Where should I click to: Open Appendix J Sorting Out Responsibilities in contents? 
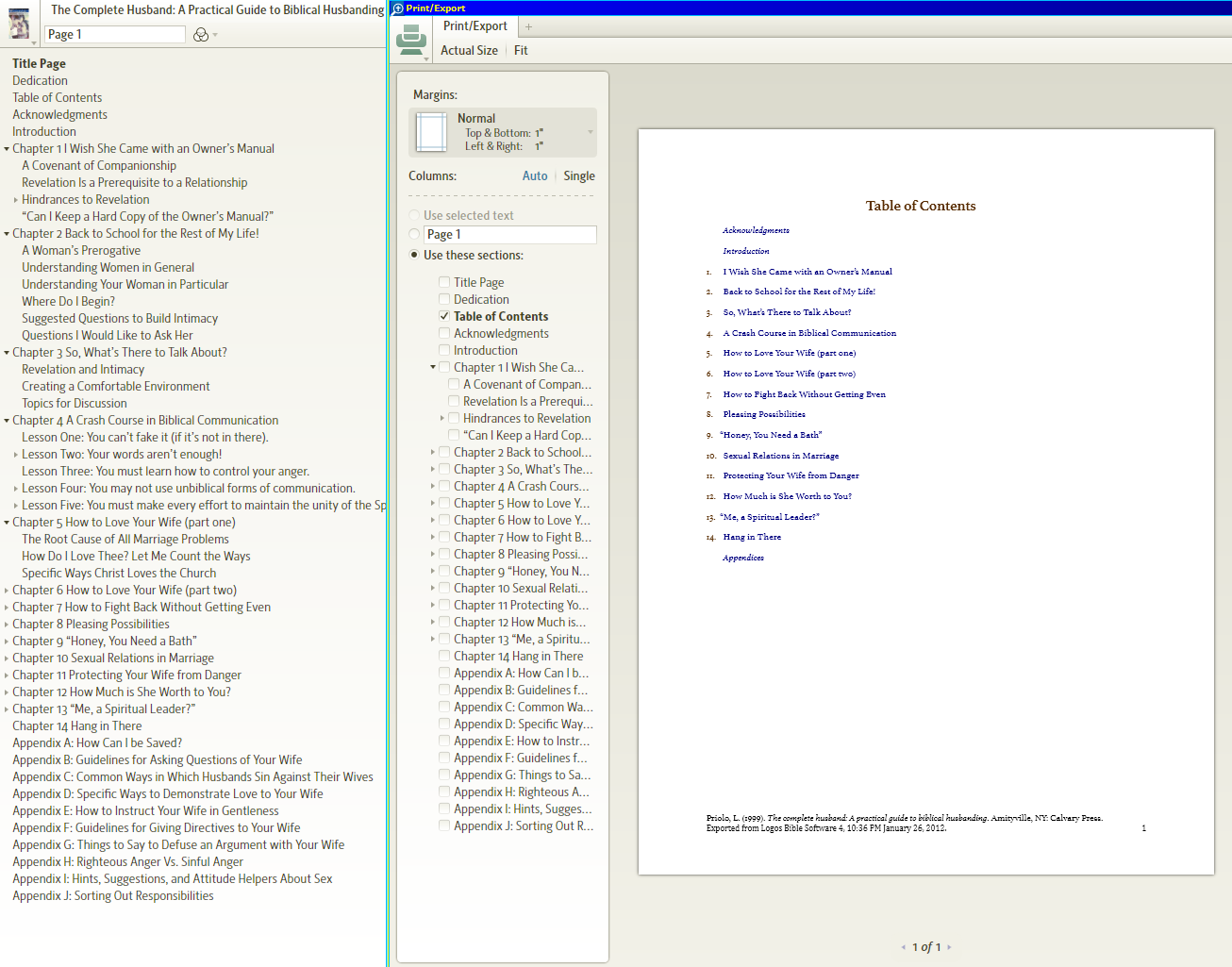(x=113, y=896)
